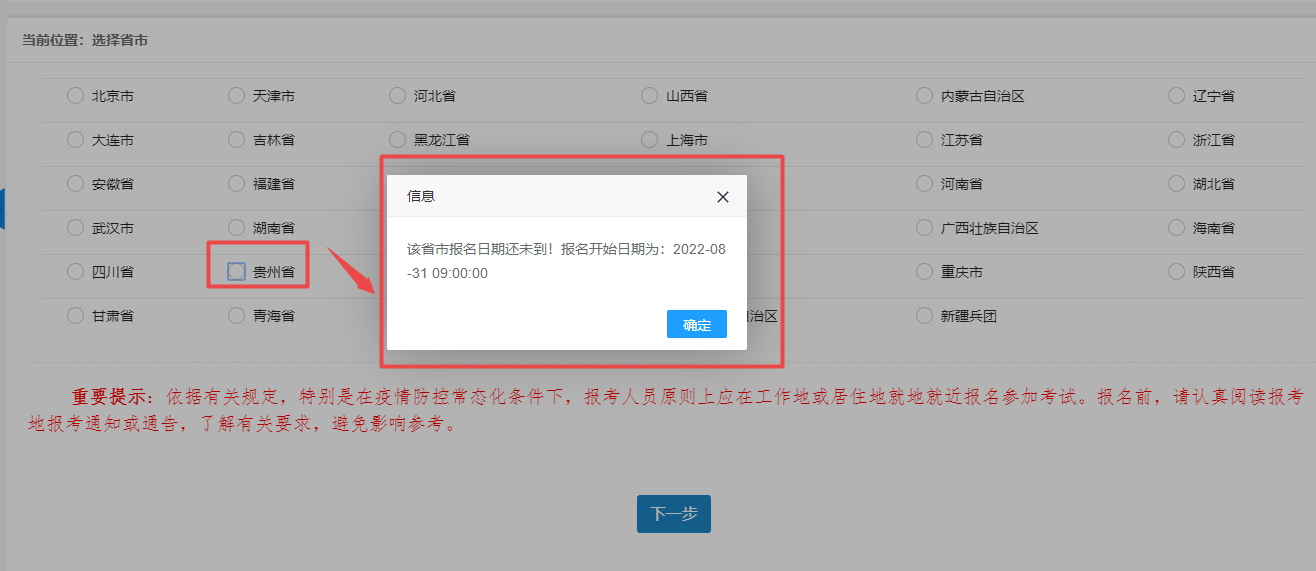1316x571 pixels.
Task: Choose 河北省 radio option
Action: [x=397, y=96]
